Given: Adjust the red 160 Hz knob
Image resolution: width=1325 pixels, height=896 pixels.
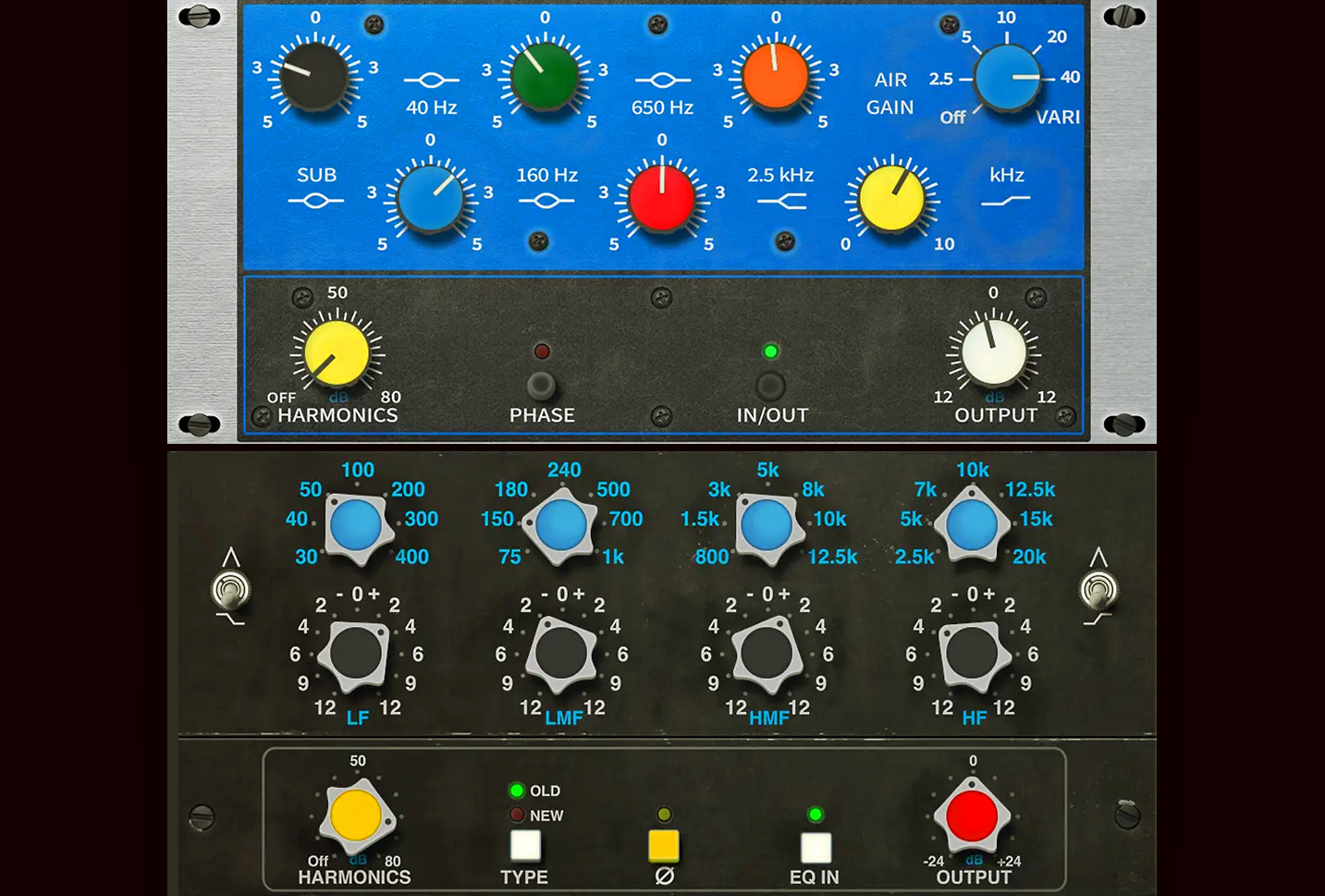Looking at the screenshot, I should (x=661, y=197).
